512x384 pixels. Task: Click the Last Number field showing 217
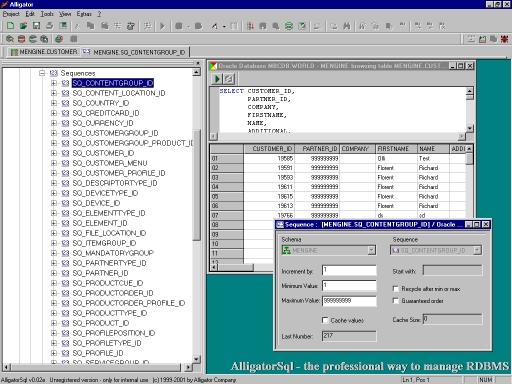(349, 336)
